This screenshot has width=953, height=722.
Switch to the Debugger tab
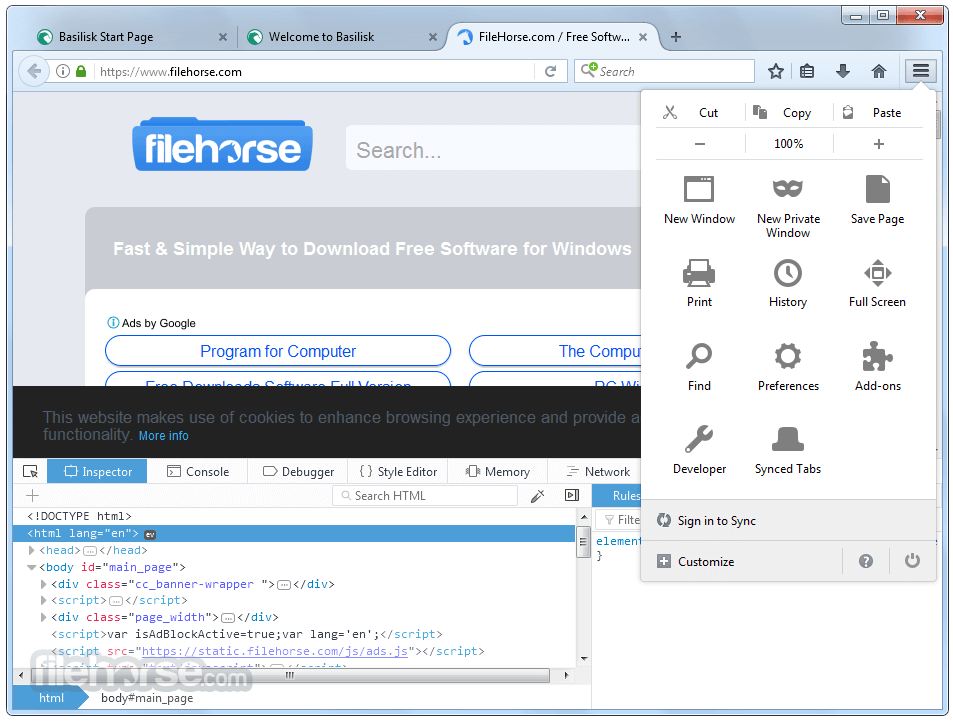click(298, 472)
